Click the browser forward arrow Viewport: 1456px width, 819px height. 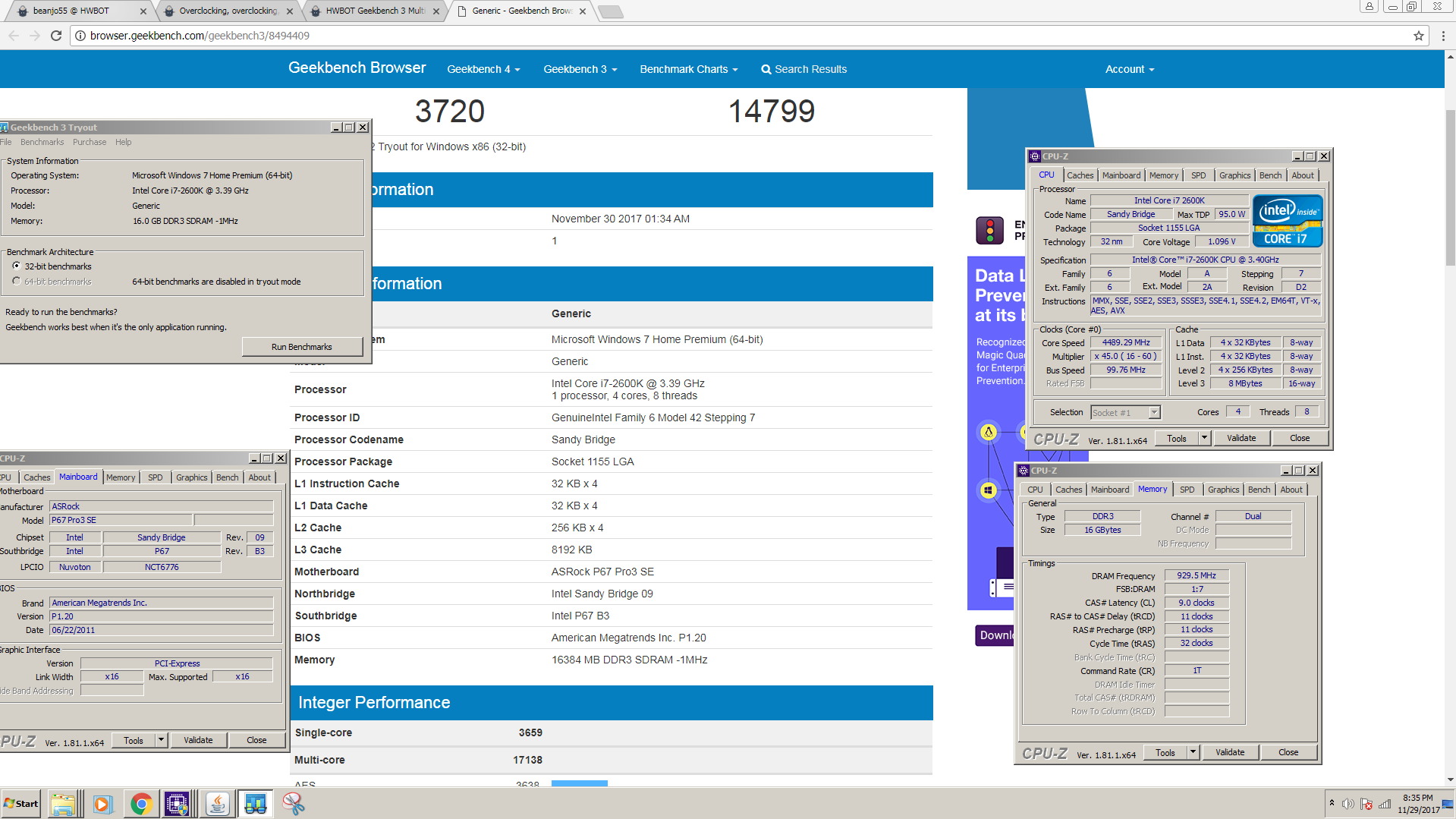coord(35,36)
